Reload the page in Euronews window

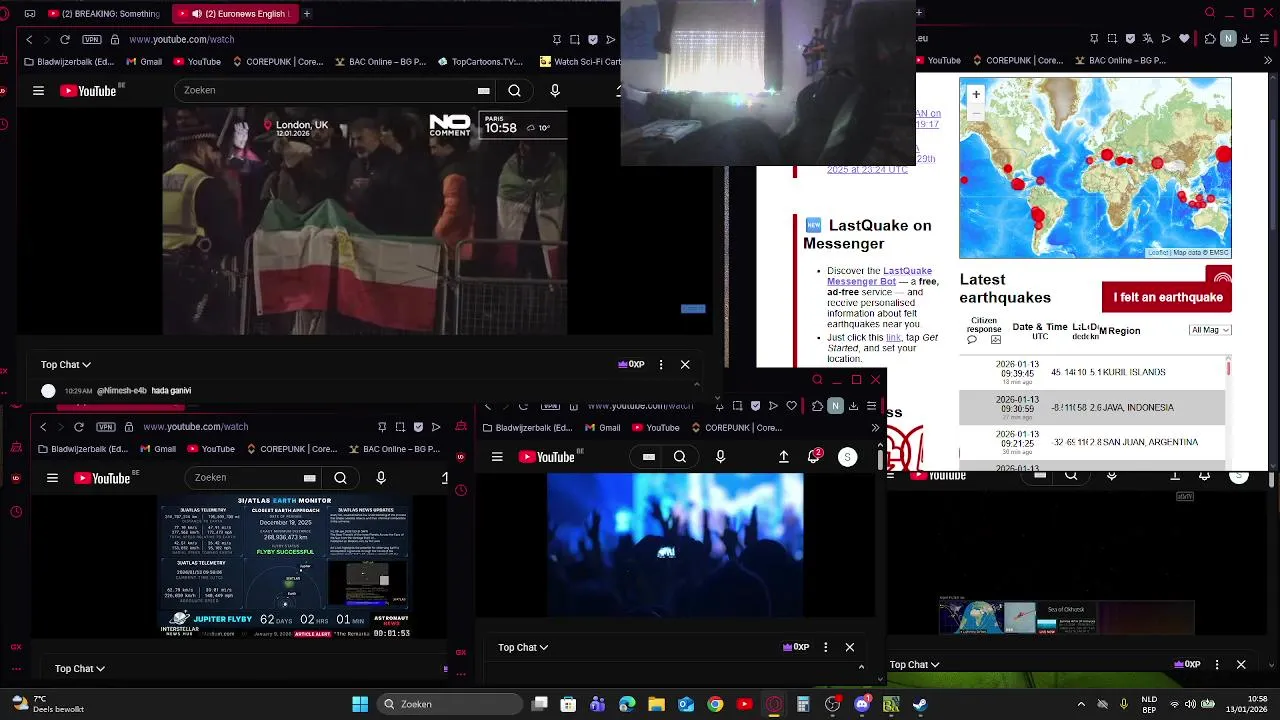click(x=65, y=39)
